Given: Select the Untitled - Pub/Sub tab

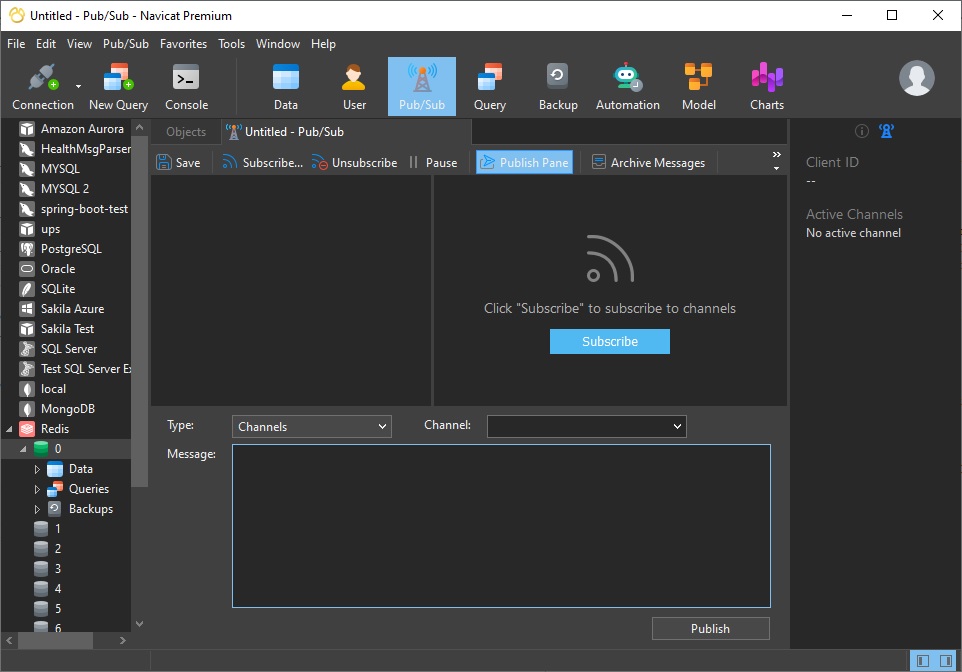Looking at the screenshot, I should [x=347, y=132].
